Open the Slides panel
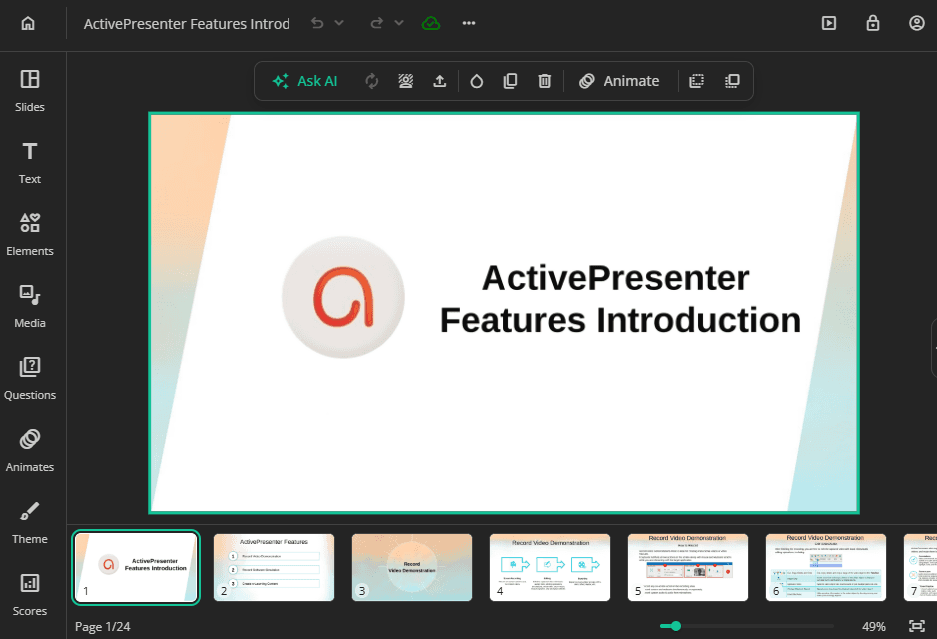 [30, 91]
